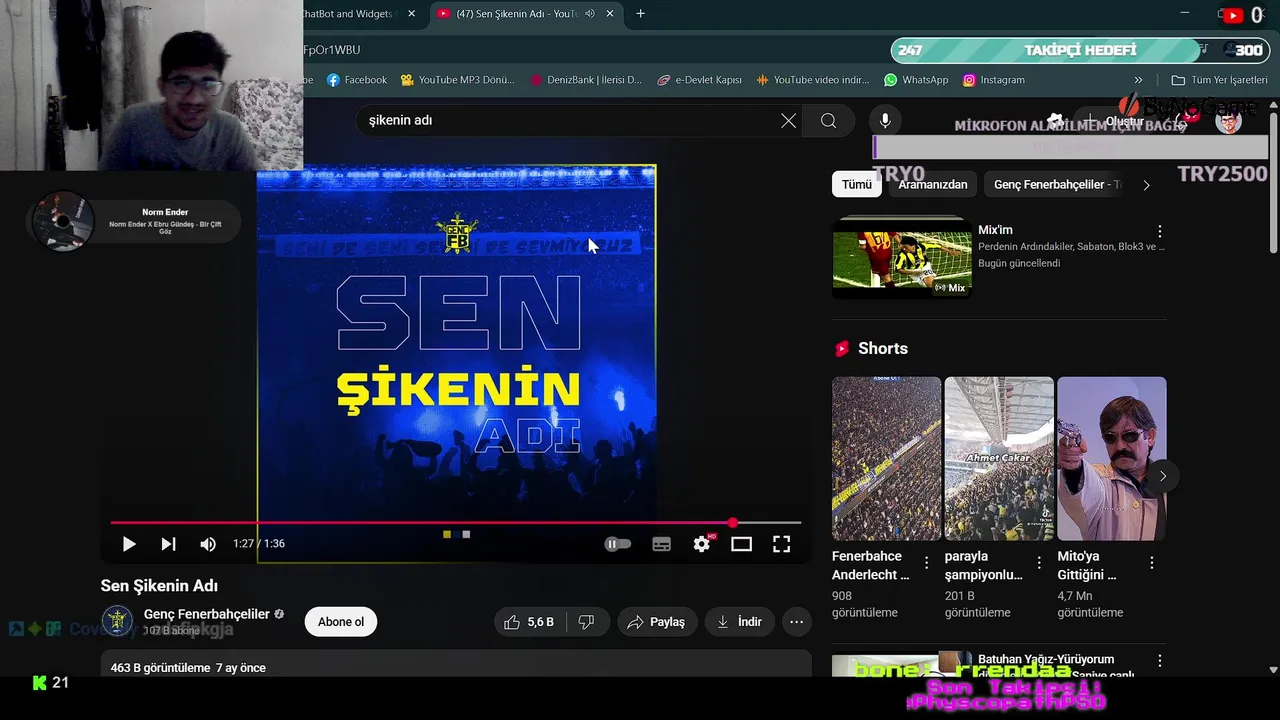Viewport: 1280px width, 720px height.
Task: Open the parayla şampiyonlu short thumbnail
Action: point(999,458)
